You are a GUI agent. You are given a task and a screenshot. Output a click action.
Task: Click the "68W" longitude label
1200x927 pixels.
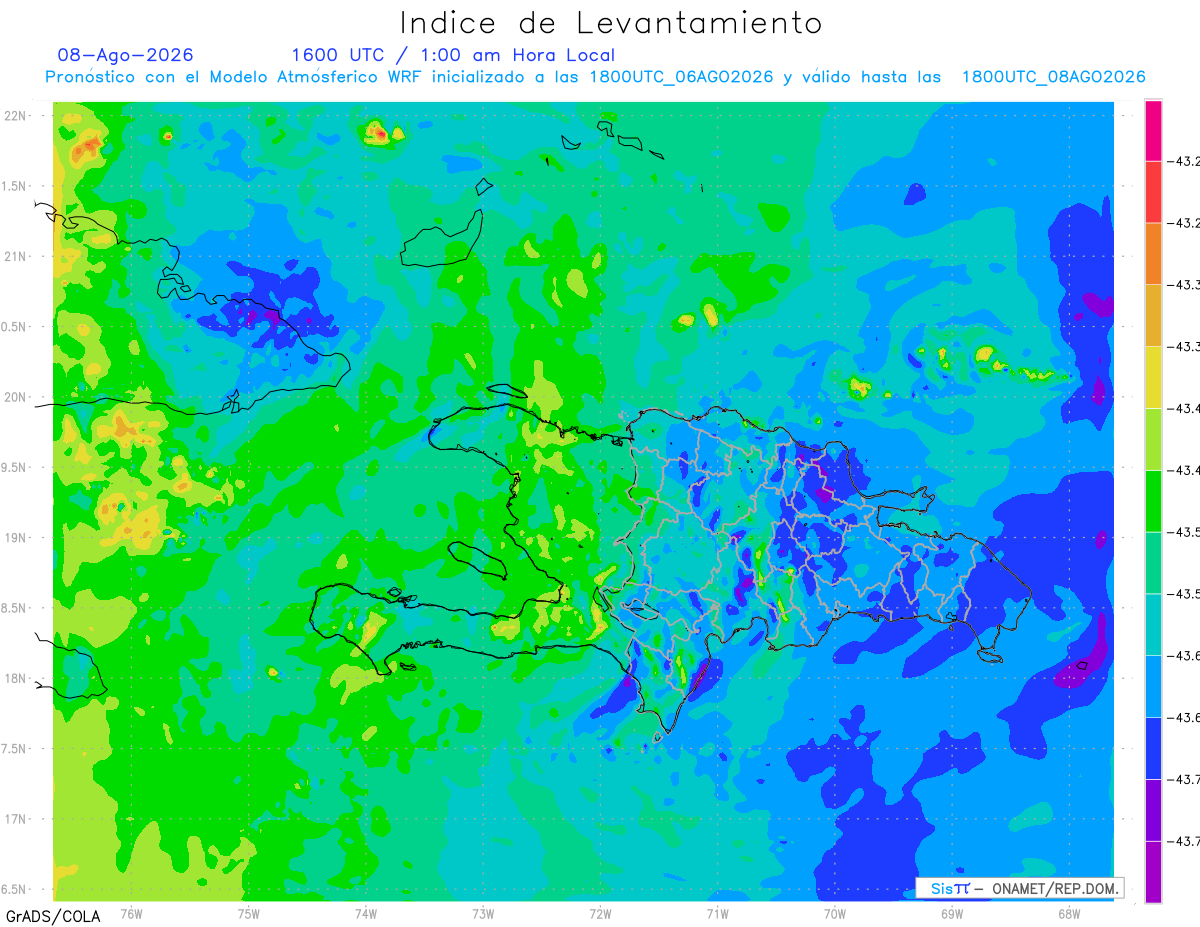point(1069,913)
